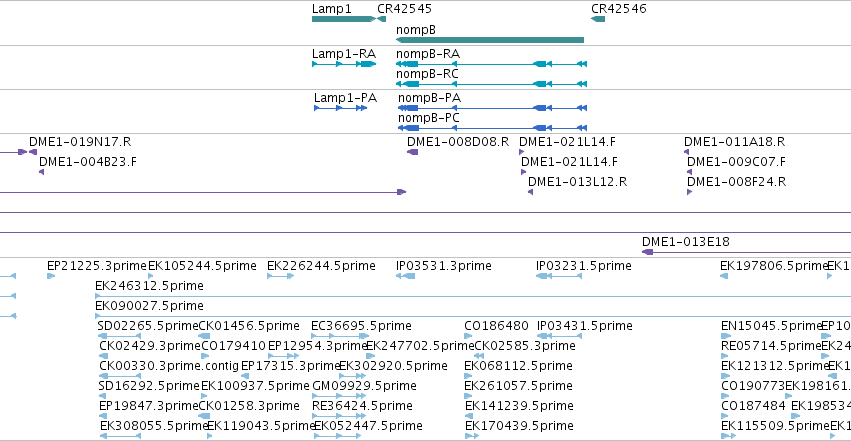Select the EK308055.5prime label
851x441 pixels.
[154, 426]
